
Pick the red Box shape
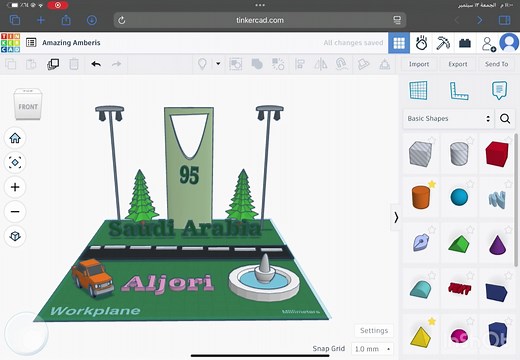tap(497, 154)
